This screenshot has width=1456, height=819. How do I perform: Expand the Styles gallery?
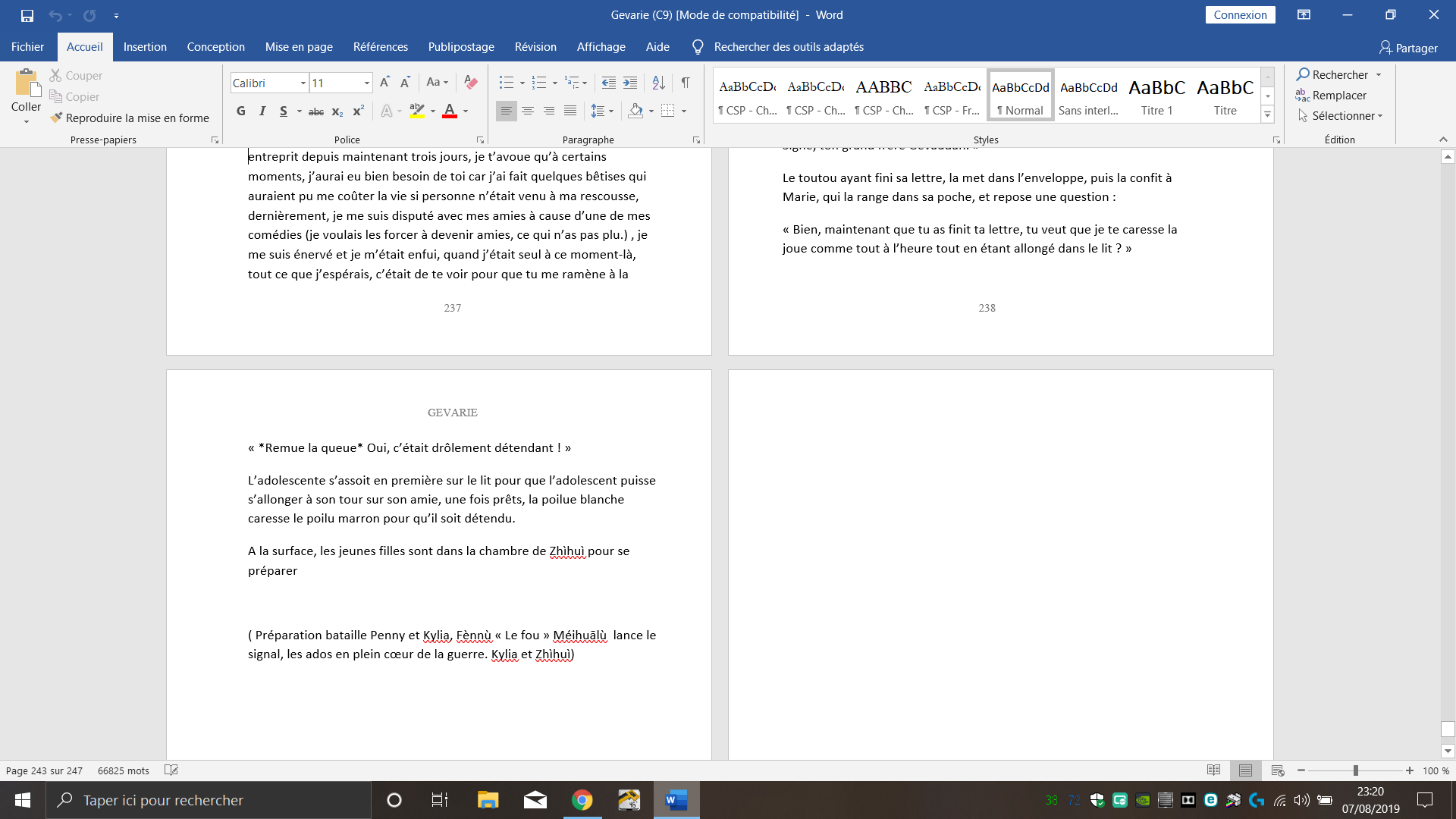1267,115
